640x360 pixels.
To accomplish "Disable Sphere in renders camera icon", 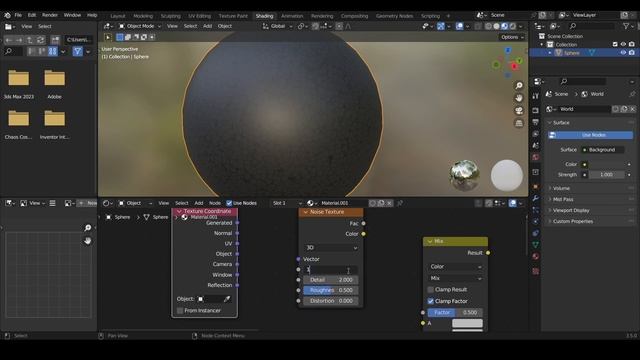I will point(631,53).
